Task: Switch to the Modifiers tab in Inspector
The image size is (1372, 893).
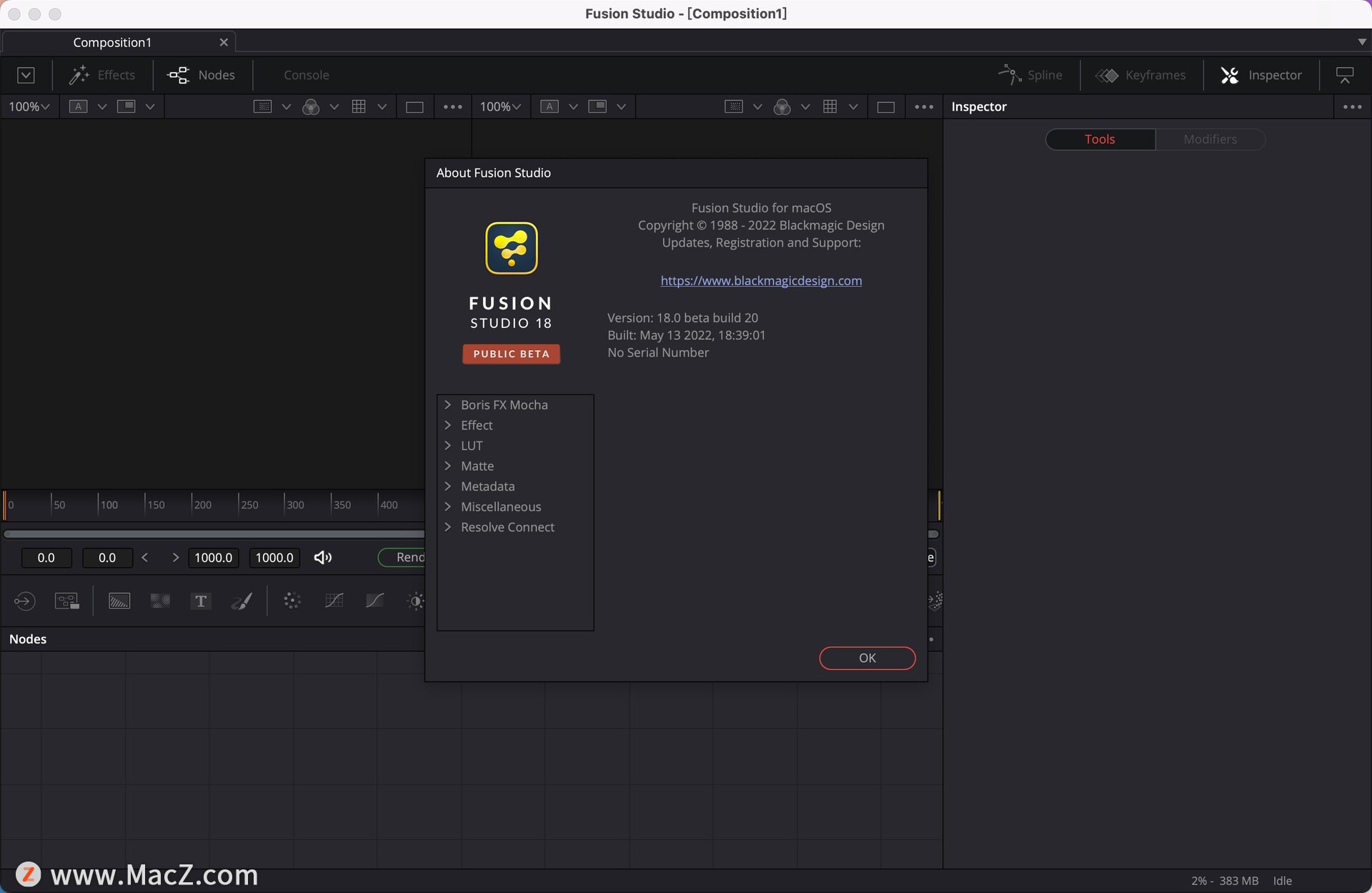Action: pos(1210,139)
